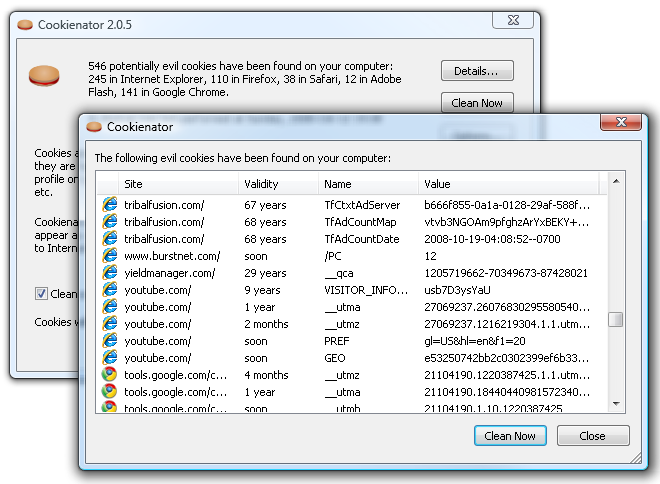Close the front Cookienator dialog with the red X

point(621,122)
